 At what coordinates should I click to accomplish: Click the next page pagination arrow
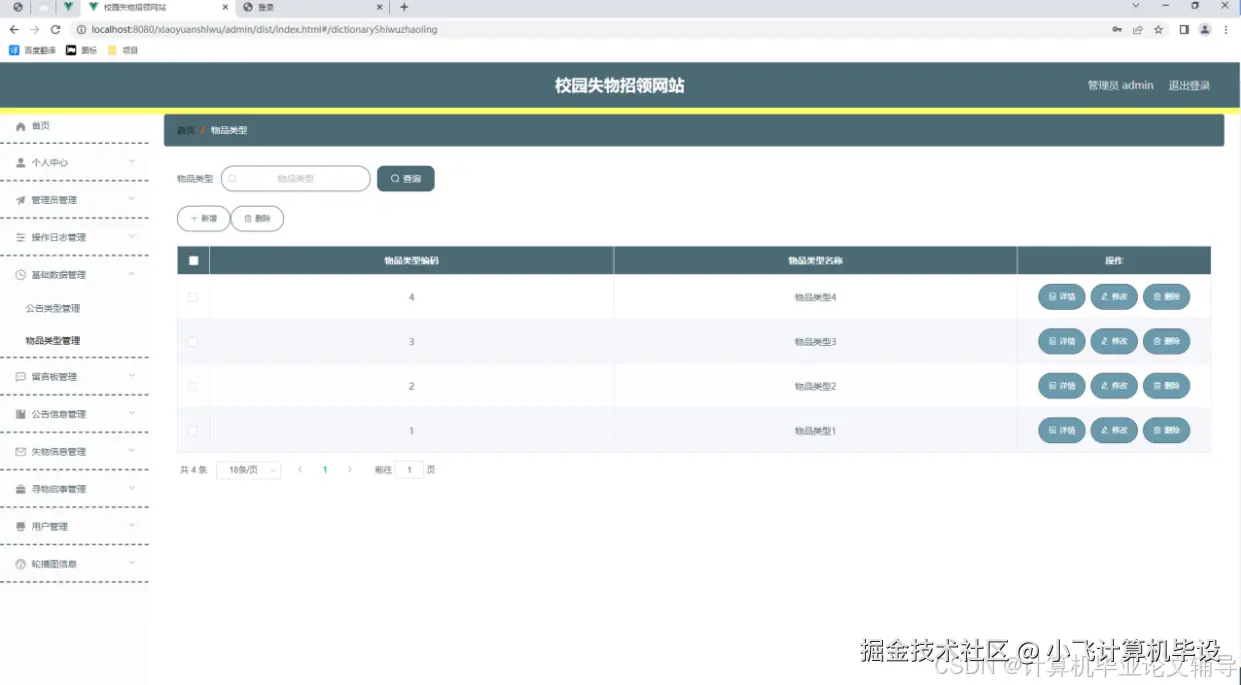[350, 470]
